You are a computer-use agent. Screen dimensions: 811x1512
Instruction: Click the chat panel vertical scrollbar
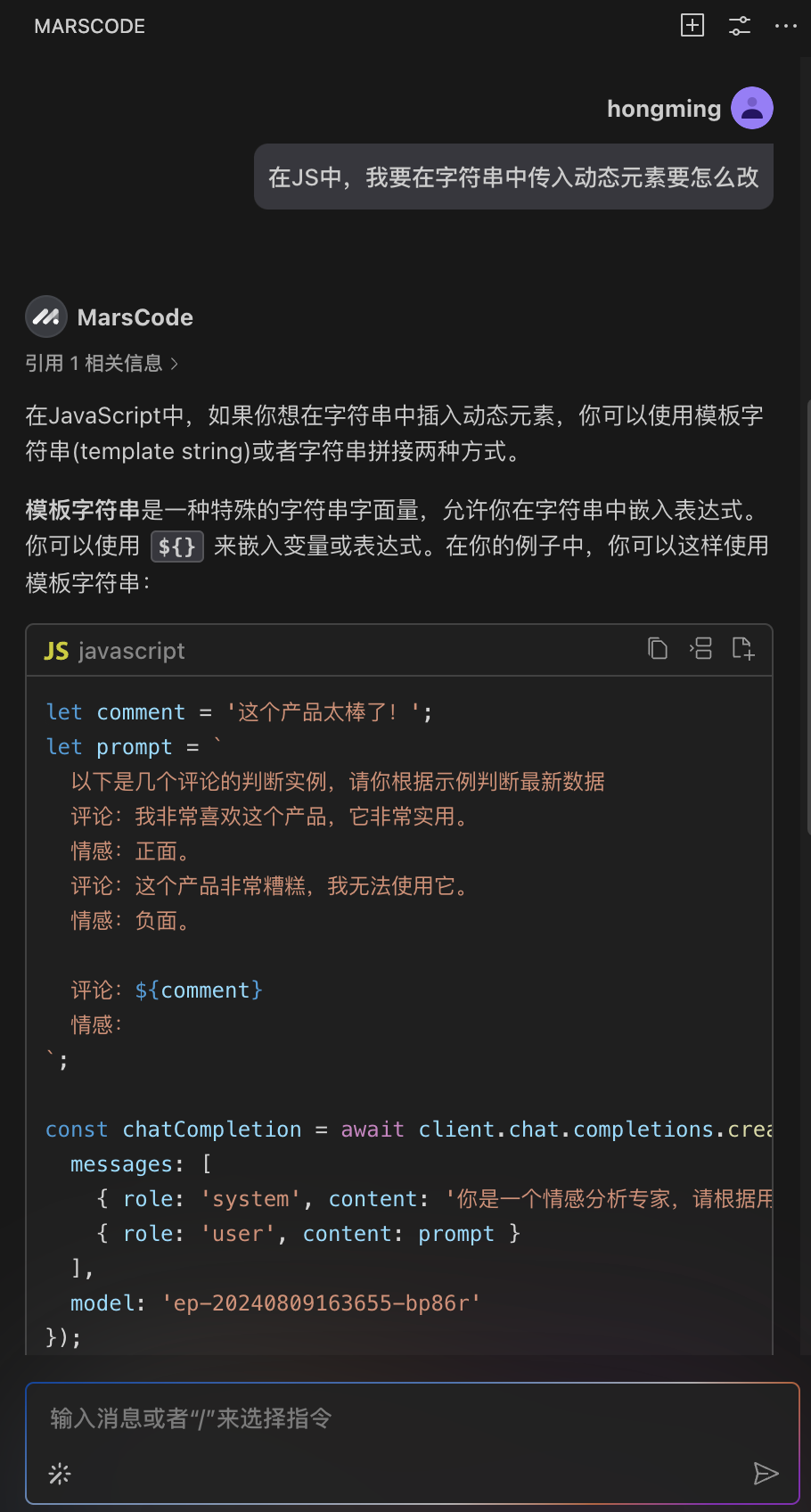pyautogui.click(x=807, y=617)
